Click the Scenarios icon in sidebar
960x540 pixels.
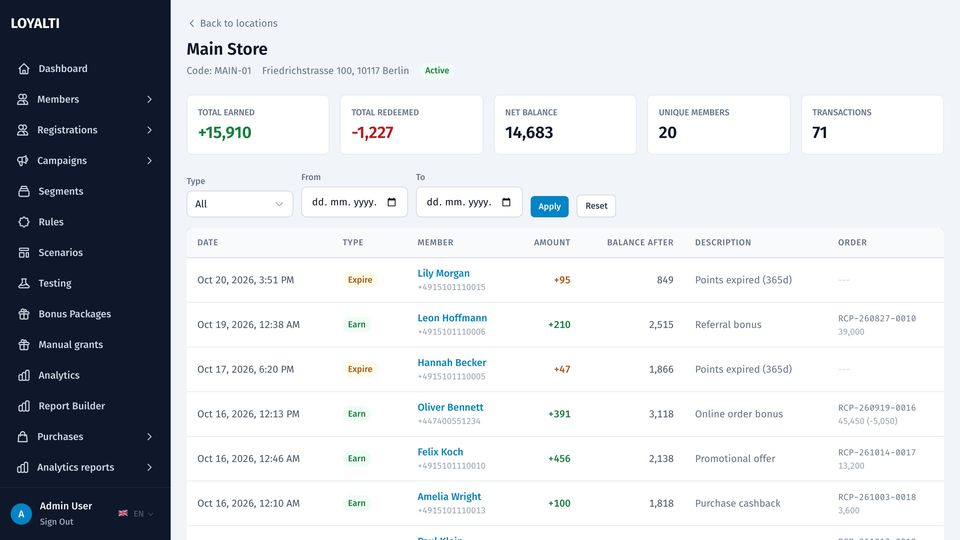pyautogui.click(x=24, y=252)
